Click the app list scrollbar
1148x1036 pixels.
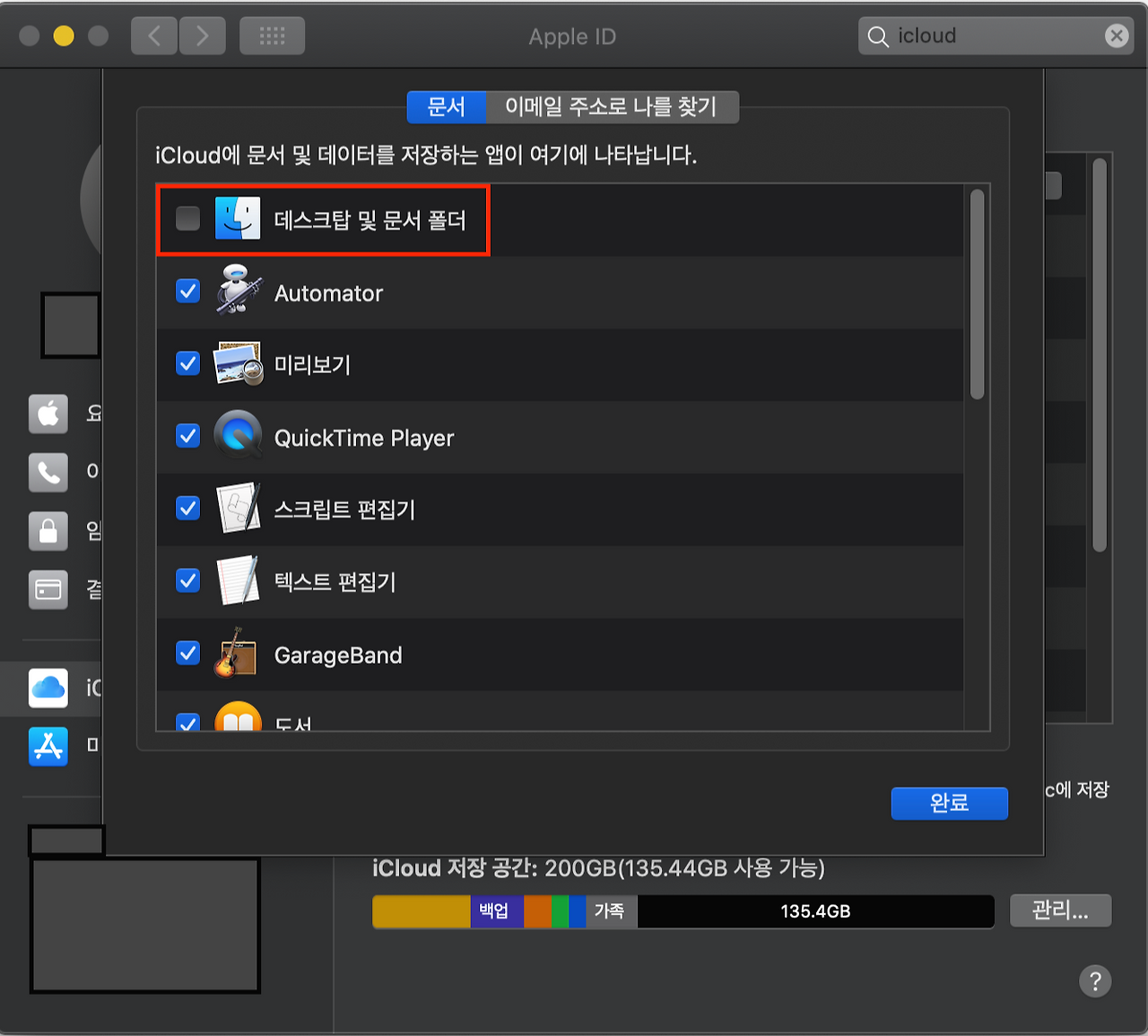(977, 294)
